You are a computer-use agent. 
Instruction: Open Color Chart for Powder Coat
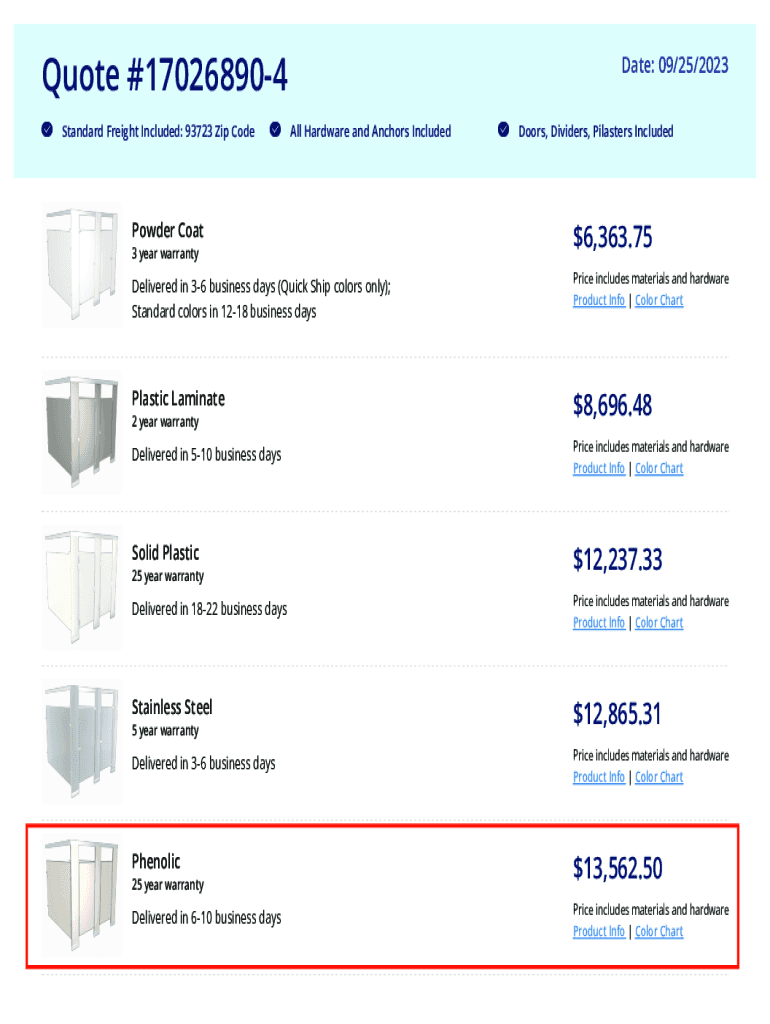pyautogui.click(x=659, y=300)
